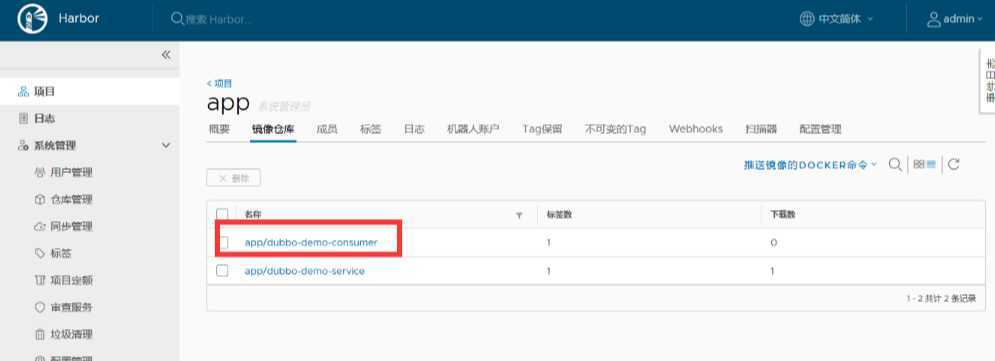
Task: Switch to the 镜像仓库 tab
Action: [273, 129]
